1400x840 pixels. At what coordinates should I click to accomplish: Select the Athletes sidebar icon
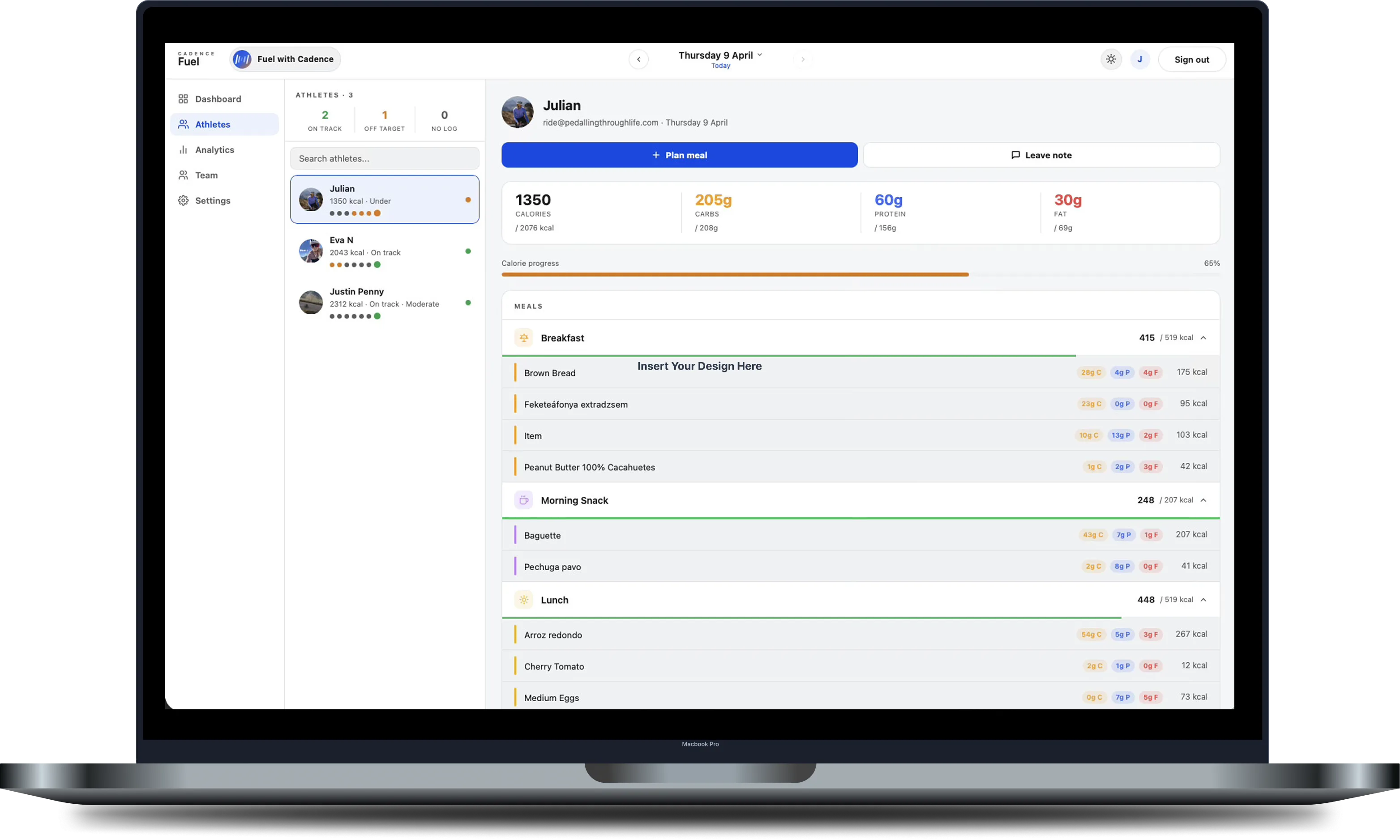[183, 124]
